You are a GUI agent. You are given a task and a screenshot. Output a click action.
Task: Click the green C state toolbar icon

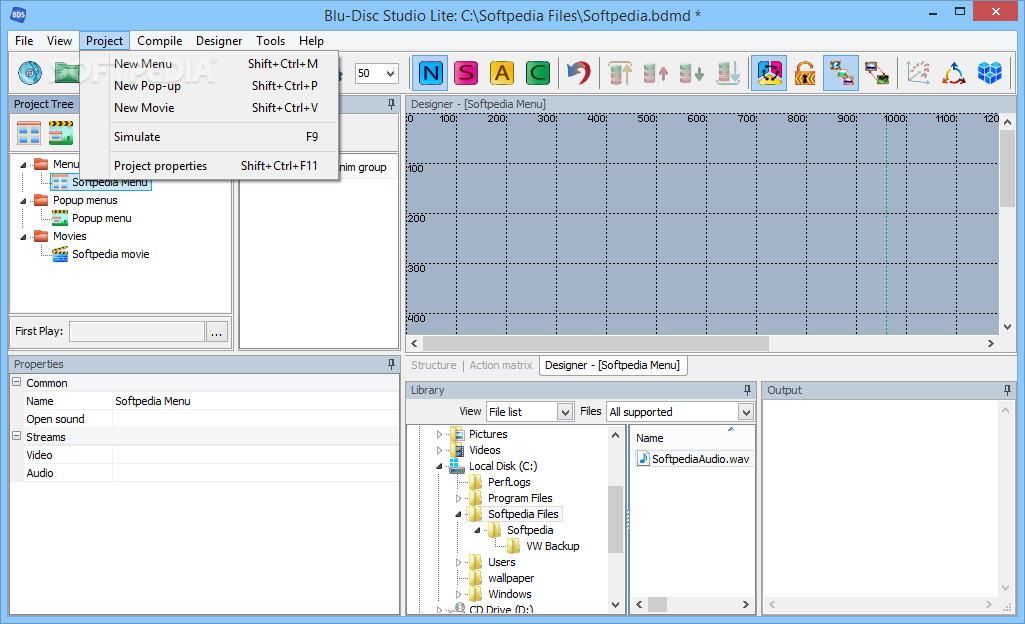[537, 73]
